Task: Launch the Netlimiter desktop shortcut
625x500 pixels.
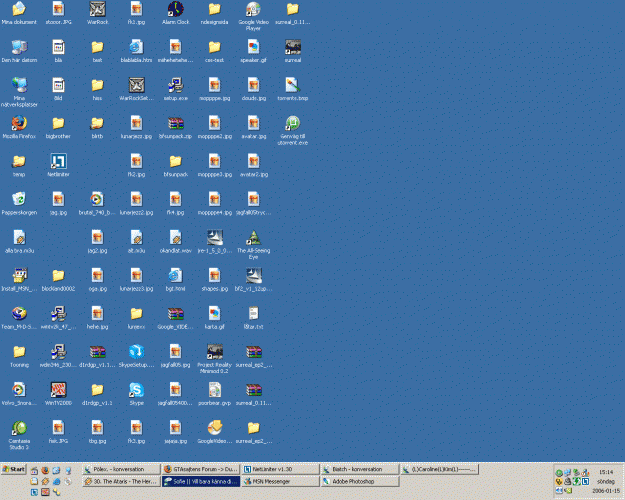Action: [58, 161]
